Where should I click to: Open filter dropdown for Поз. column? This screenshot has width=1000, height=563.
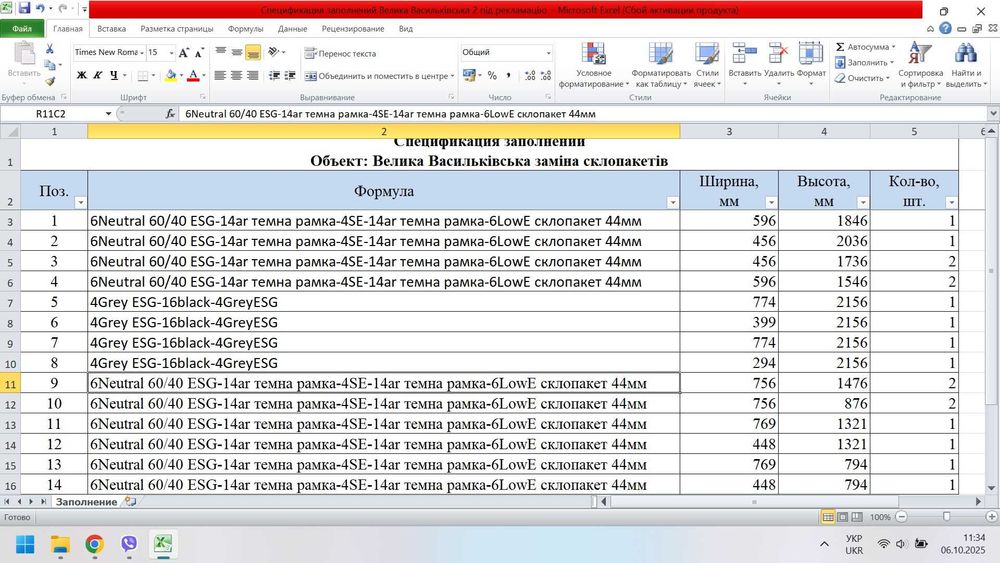click(x=80, y=203)
